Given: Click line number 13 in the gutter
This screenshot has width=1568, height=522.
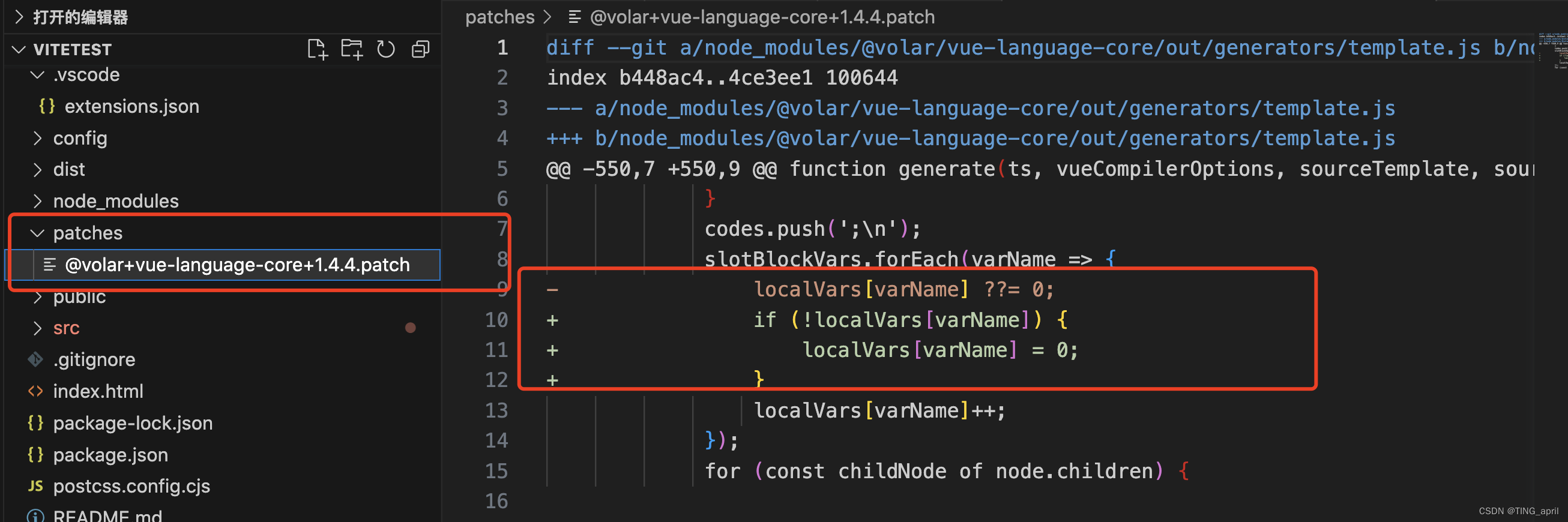Looking at the screenshot, I should pos(496,410).
